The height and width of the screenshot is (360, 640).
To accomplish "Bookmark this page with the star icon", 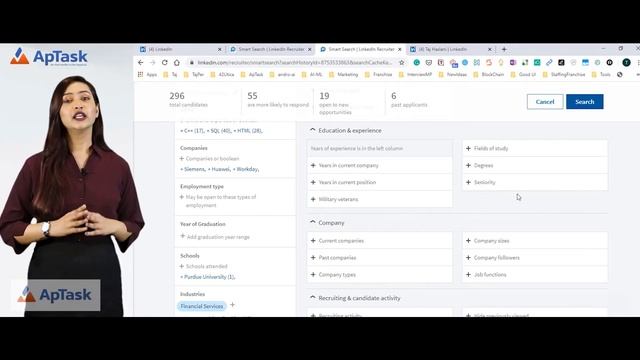I will tap(402, 62).
